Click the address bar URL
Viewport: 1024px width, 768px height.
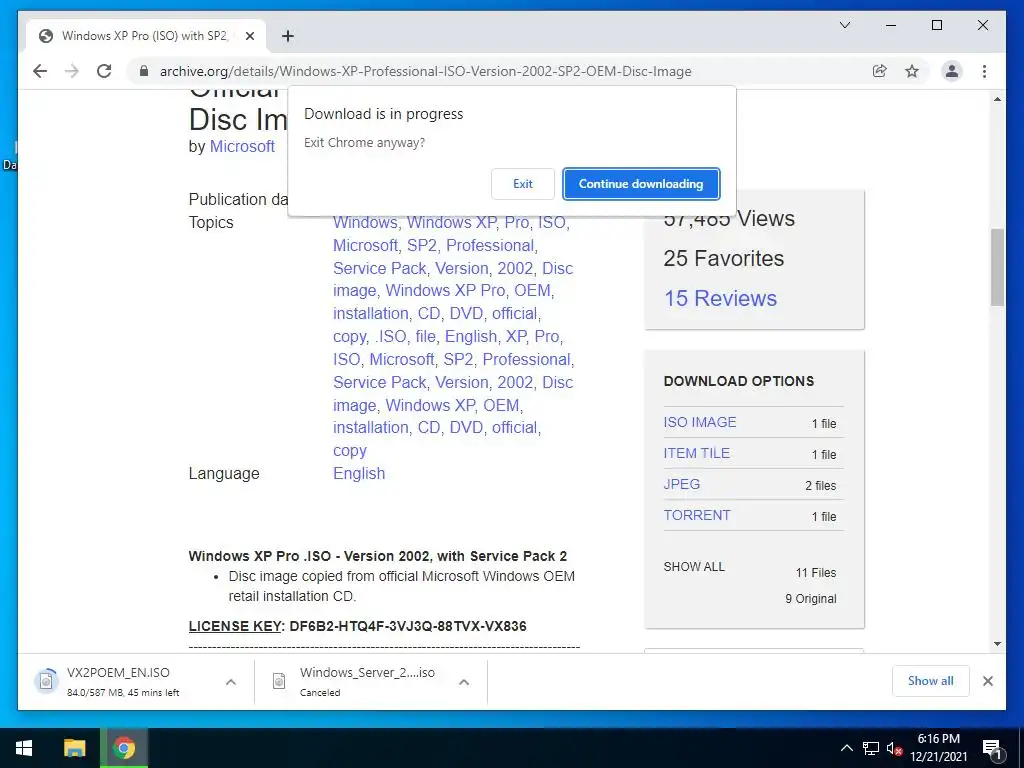pyautogui.click(x=425, y=71)
